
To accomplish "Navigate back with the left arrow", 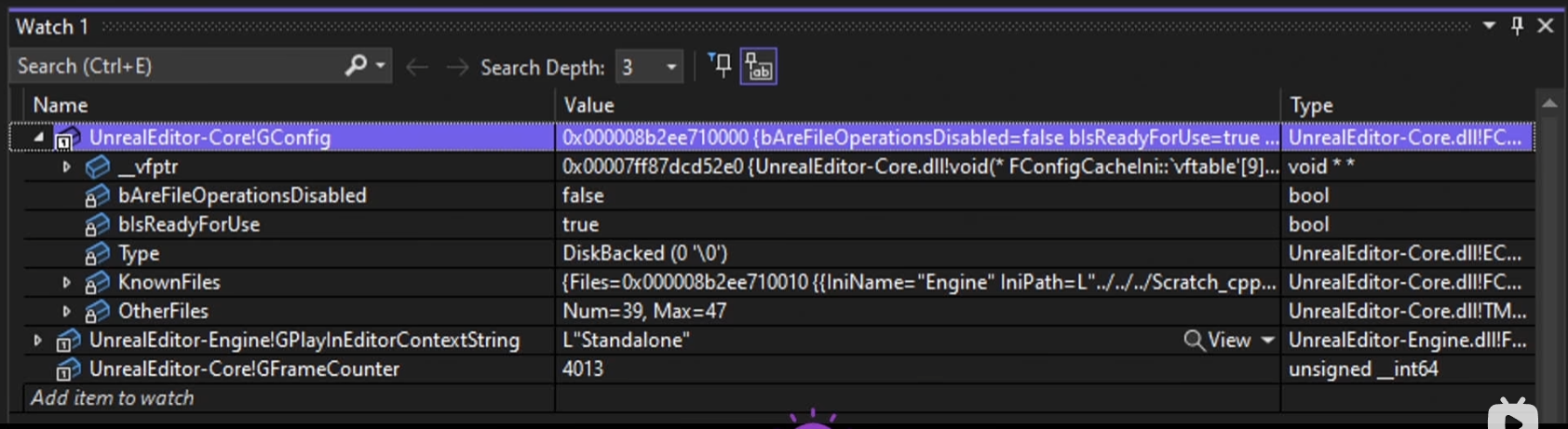I will pos(417,67).
